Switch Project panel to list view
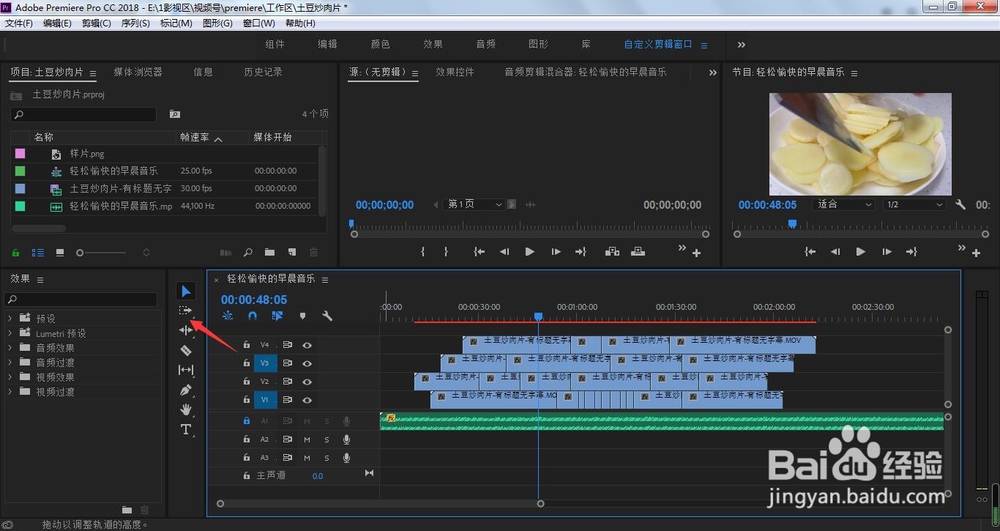 [x=38, y=253]
